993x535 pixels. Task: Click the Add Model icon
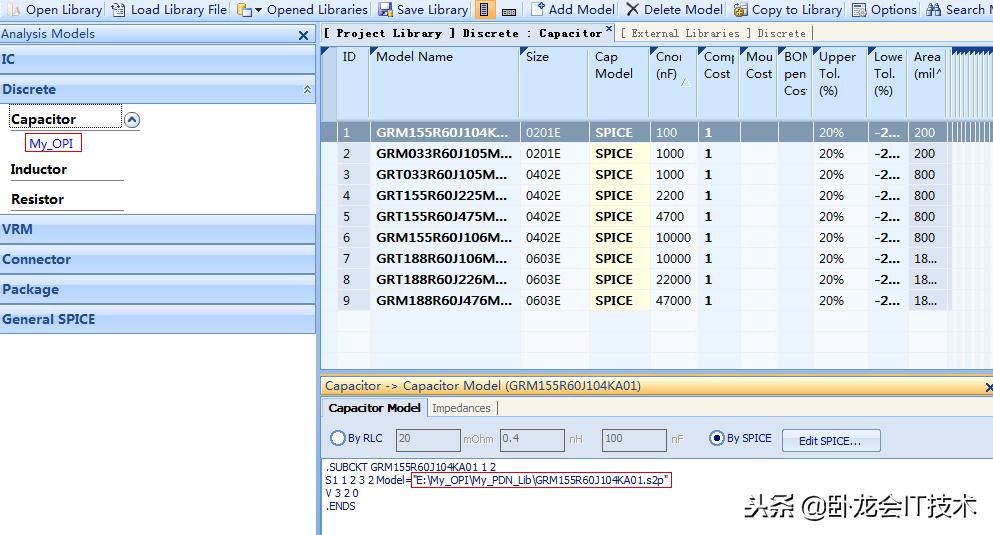tap(537, 10)
